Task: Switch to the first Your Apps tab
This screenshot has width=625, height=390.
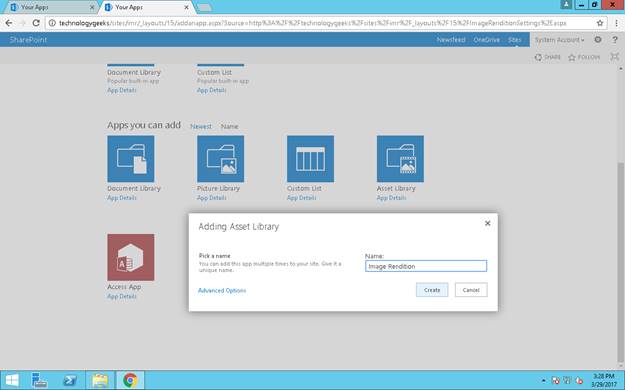Action: coord(50,7)
